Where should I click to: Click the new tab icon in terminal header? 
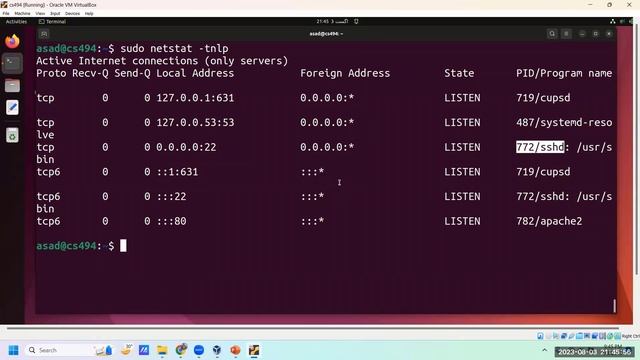(x=44, y=34)
